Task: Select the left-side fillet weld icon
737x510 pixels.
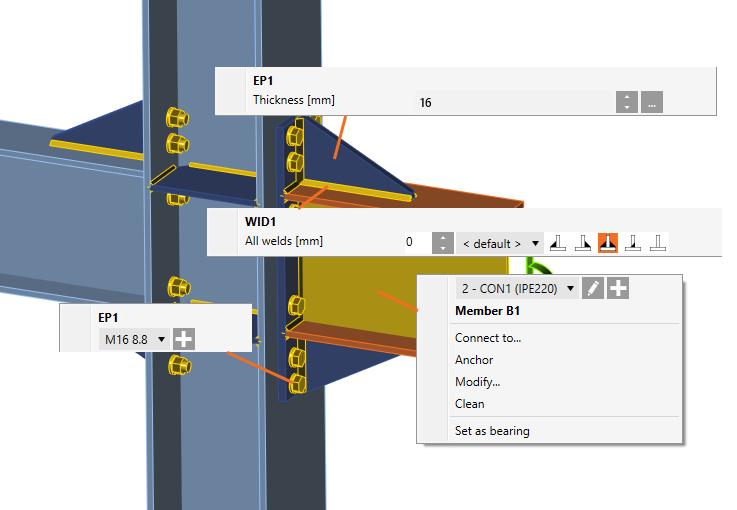Action: point(558,243)
